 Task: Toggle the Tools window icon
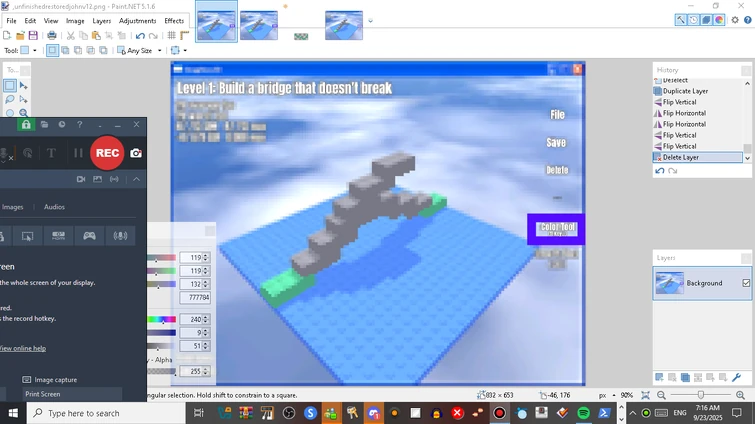680,20
